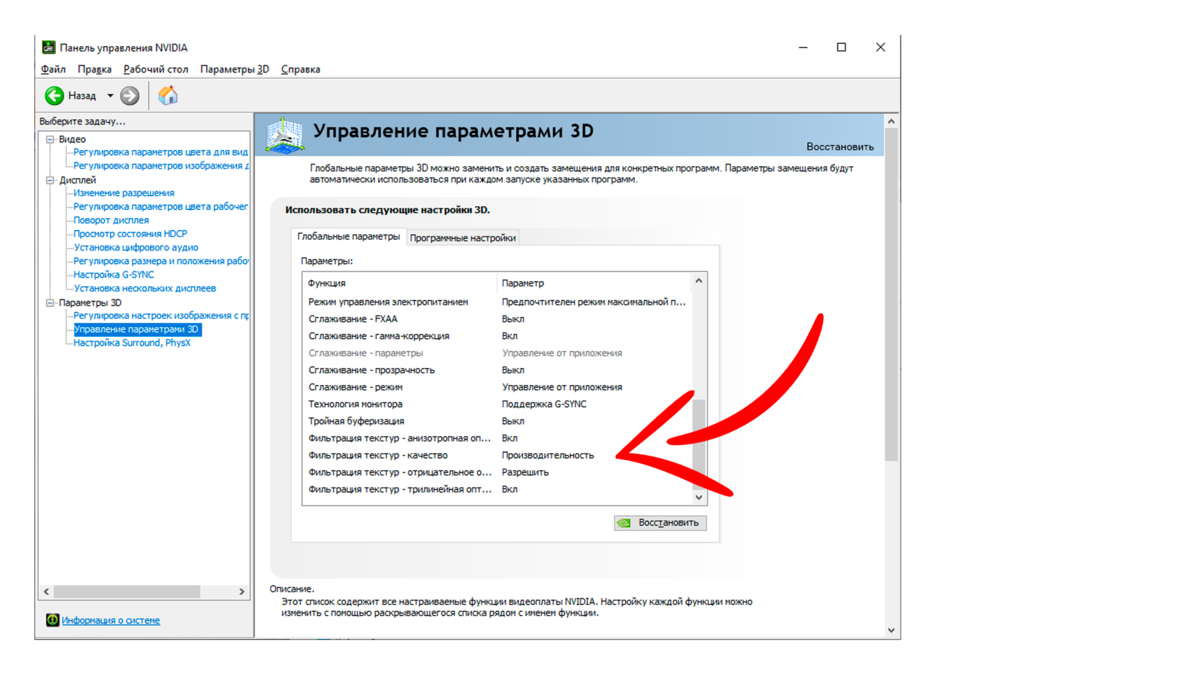Select Регулировка параметров цвета для видео
The image size is (1200, 675).
point(161,152)
